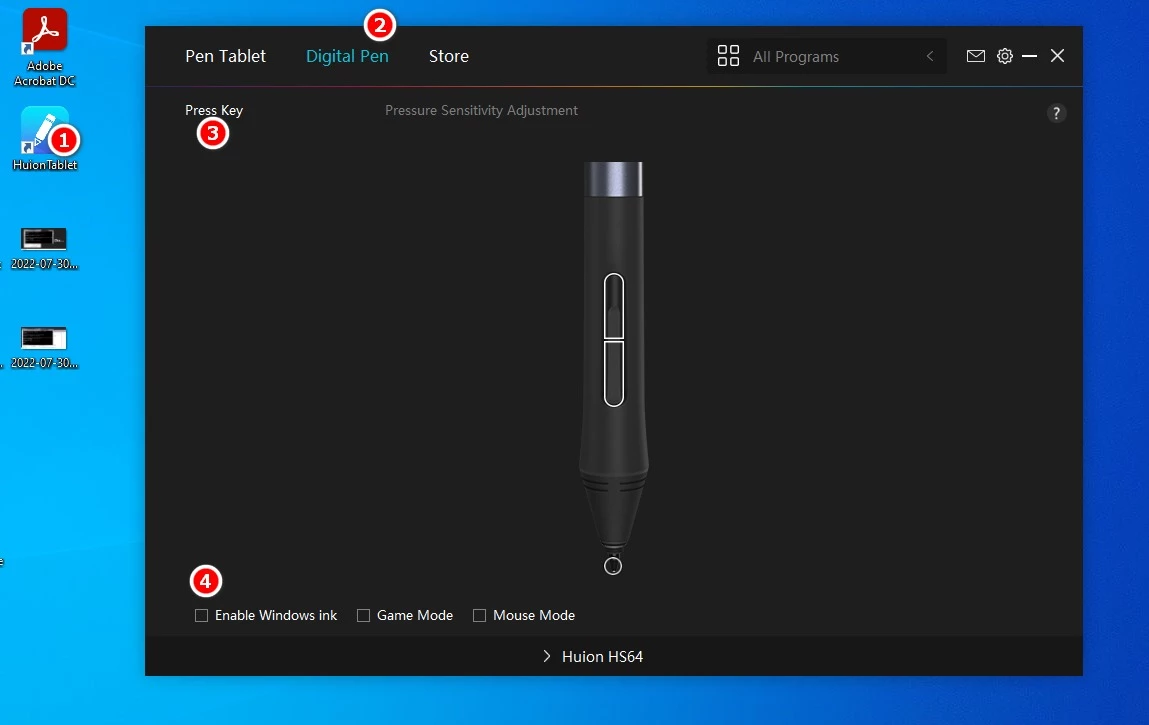Close the Huion driver window
Image resolution: width=1149 pixels, height=725 pixels.
pyautogui.click(x=1057, y=56)
